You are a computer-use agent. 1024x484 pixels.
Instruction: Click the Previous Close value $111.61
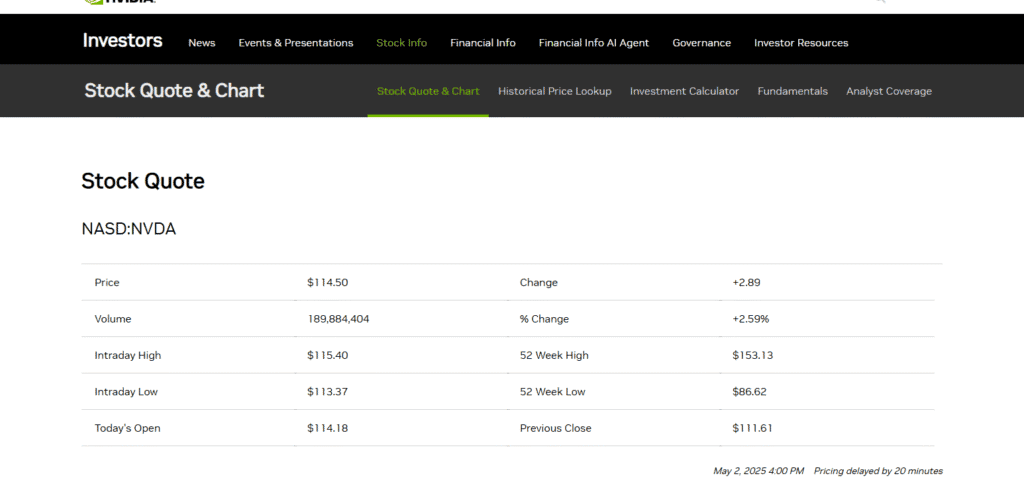(x=752, y=428)
